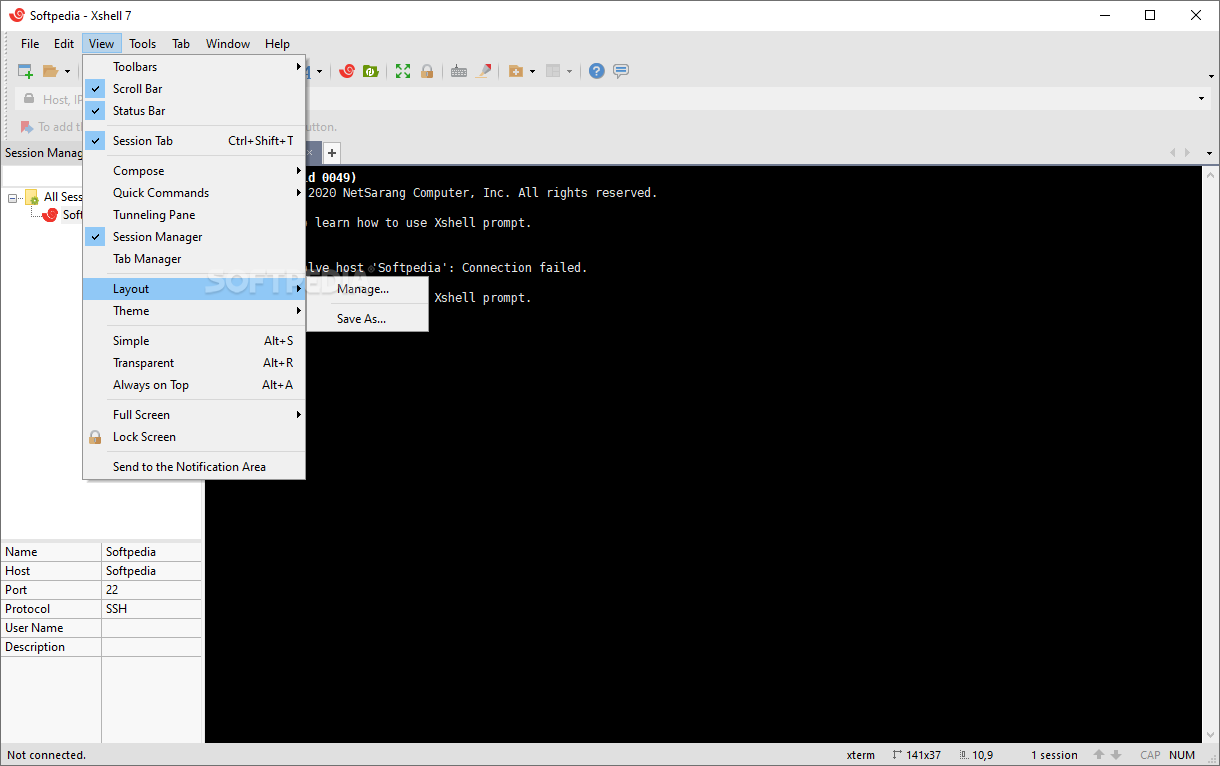Screen dimensions: 1220x766
Task: Click the New Session icon in toolbar
Action: (x=26, y=71)
